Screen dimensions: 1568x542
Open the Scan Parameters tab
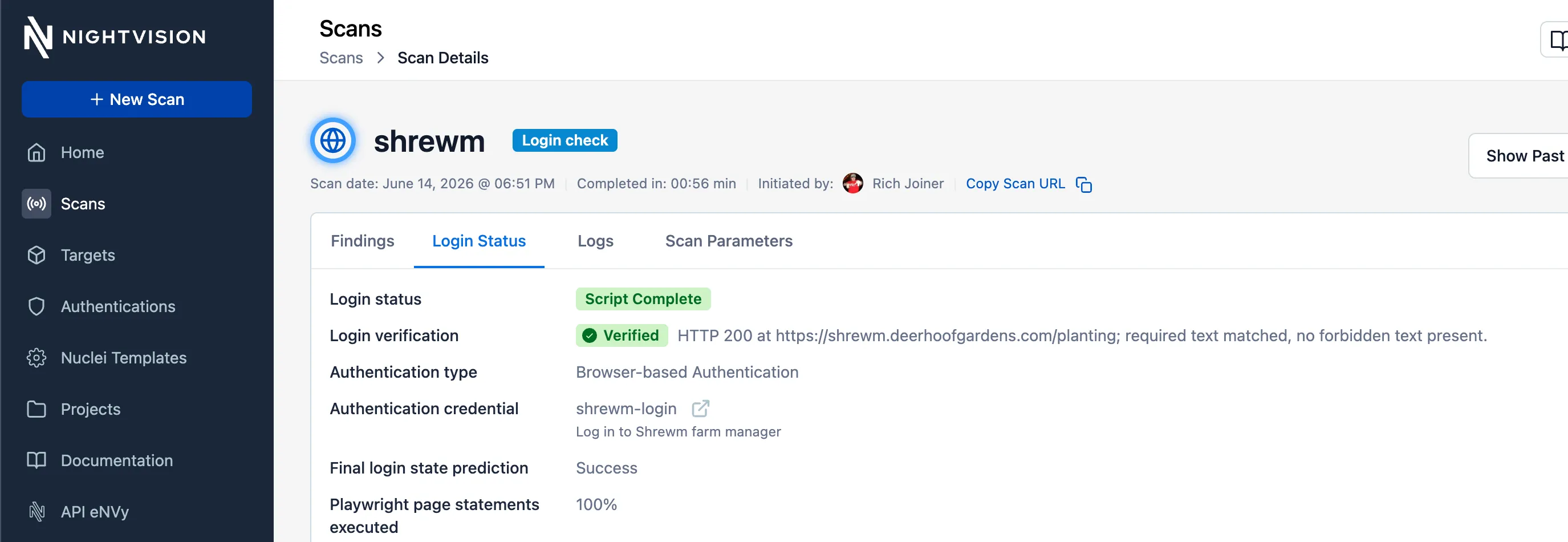click(729, 241)
